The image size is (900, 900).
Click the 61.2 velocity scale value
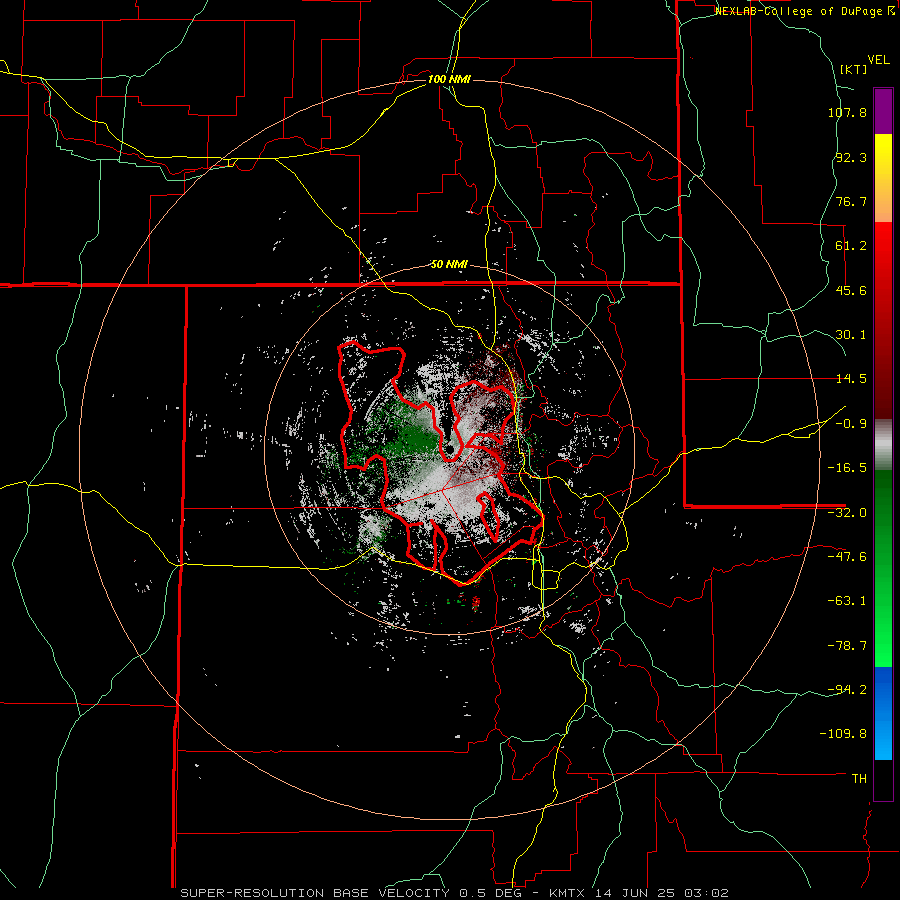coord(851,246)
